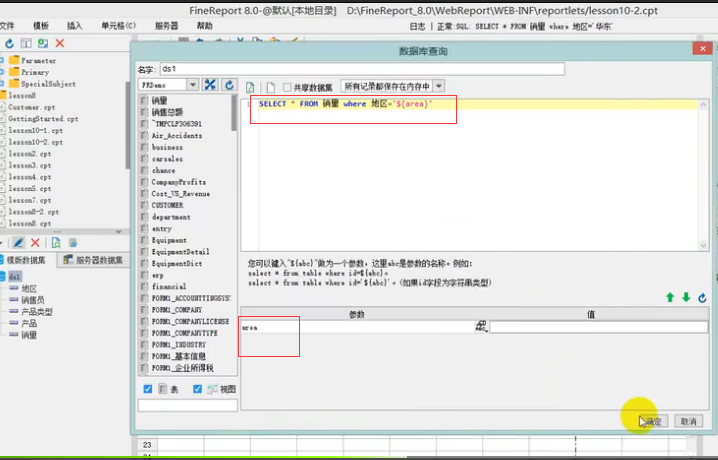Move parameter down with green down arrow
Image resolution: width=718 pixels, height=460 pixels.
pyautogui.click(x=686, y=298)
